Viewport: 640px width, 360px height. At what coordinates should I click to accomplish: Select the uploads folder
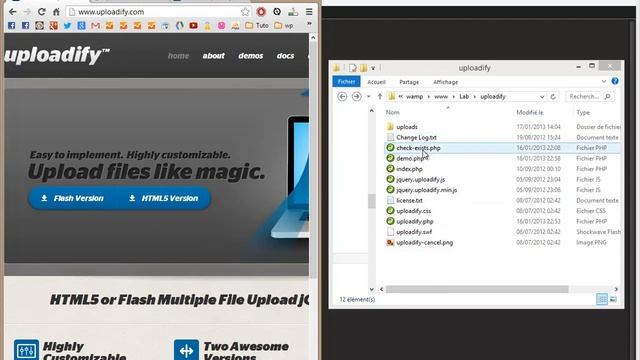[x=407, y=127]
